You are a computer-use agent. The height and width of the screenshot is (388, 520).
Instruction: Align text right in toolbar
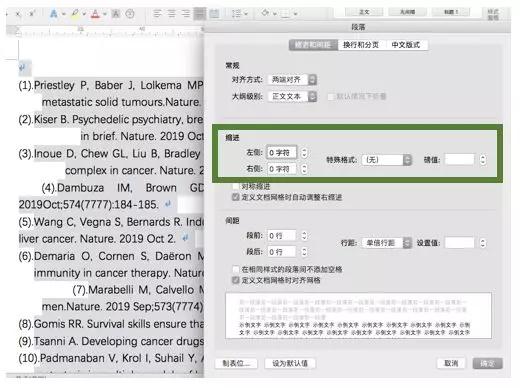[x=186, y=14]
